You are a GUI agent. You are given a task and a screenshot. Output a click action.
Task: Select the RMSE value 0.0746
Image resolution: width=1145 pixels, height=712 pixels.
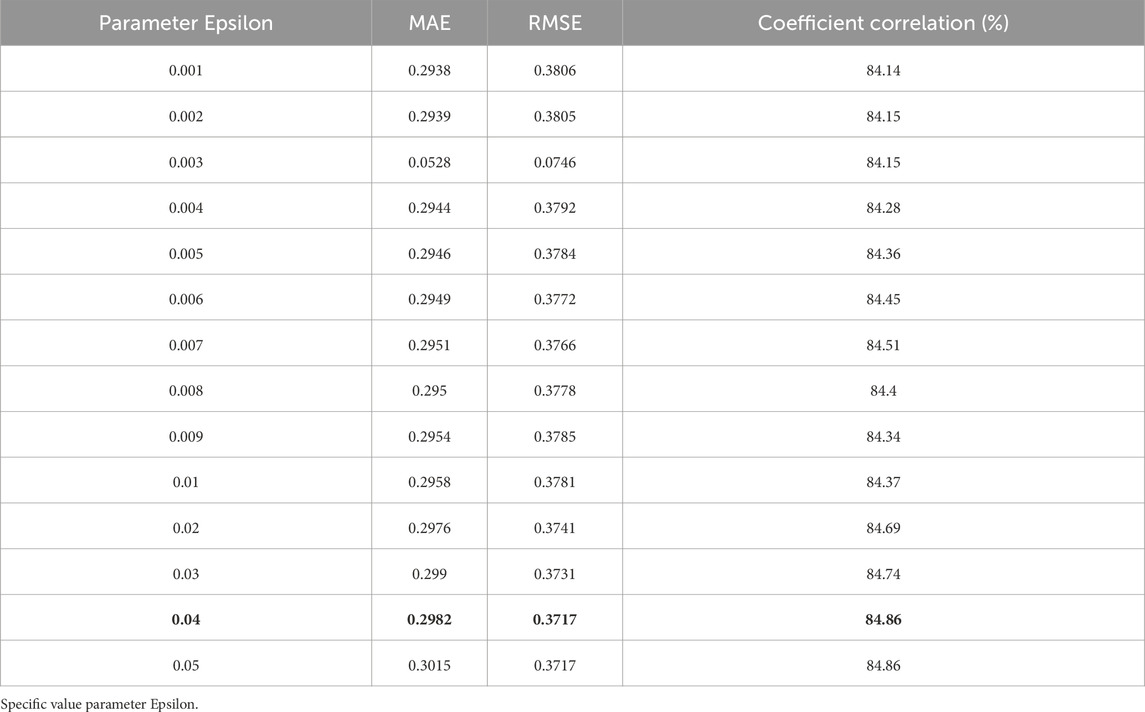[555, 162]
